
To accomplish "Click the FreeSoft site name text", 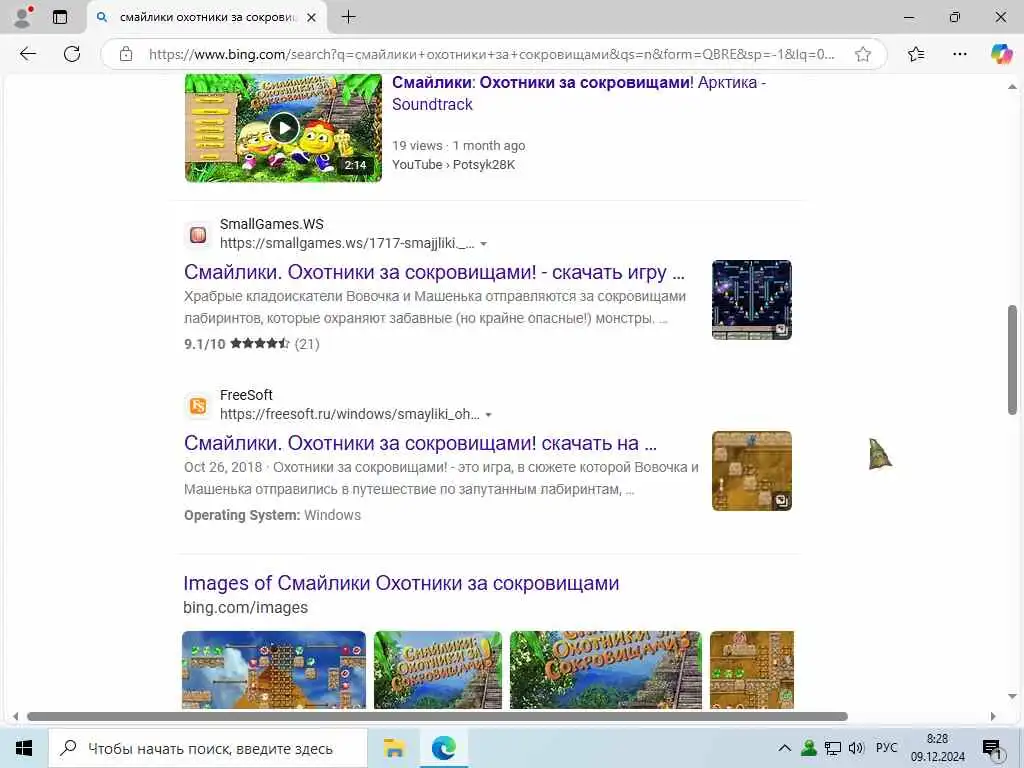I will pyautogui.click(x=246, y=395).
